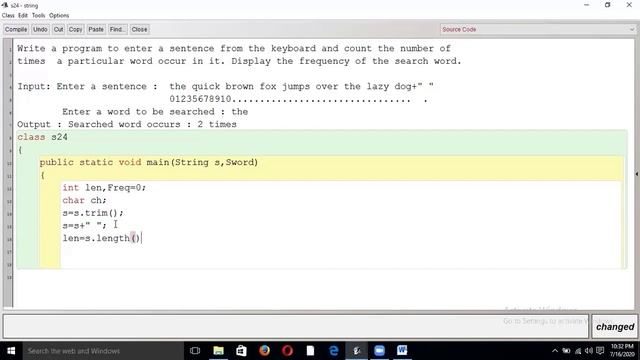Place cursor at 'len=s.length()' line

pyautogui.click(x=101, y=238)
